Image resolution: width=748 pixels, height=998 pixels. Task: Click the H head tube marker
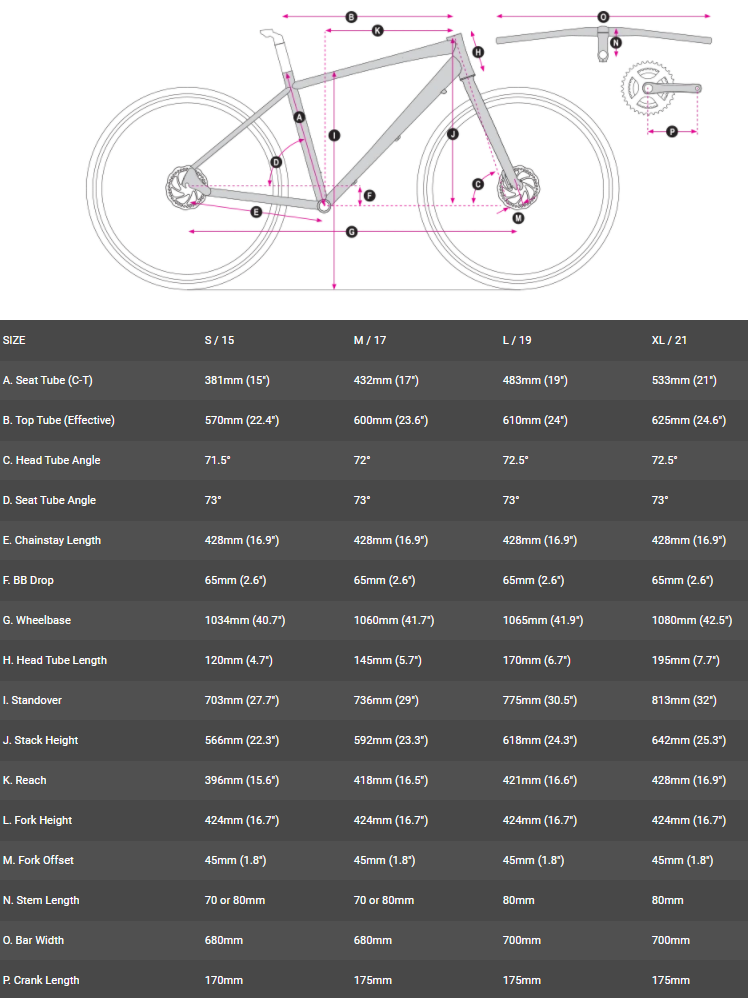click(x=478, y=52)
